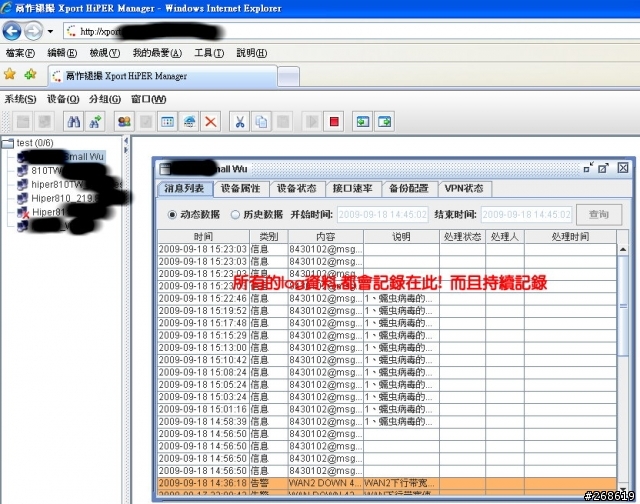
Task: Select the 历史数据 radio button
Action: [235, 215]
